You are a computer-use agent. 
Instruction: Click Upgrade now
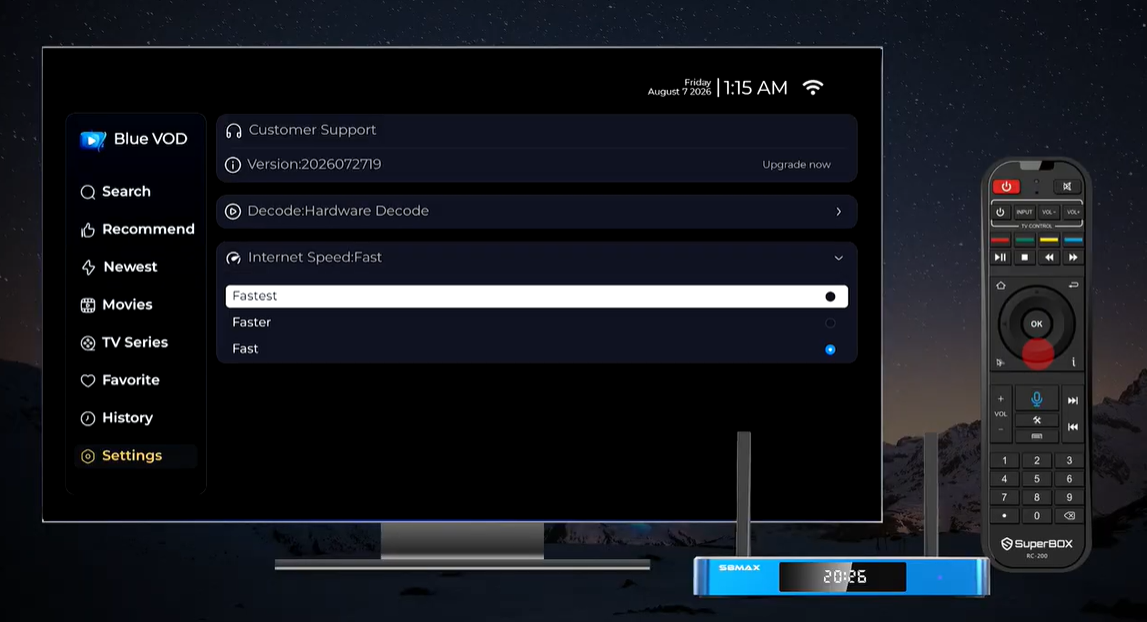coord(796,165)
